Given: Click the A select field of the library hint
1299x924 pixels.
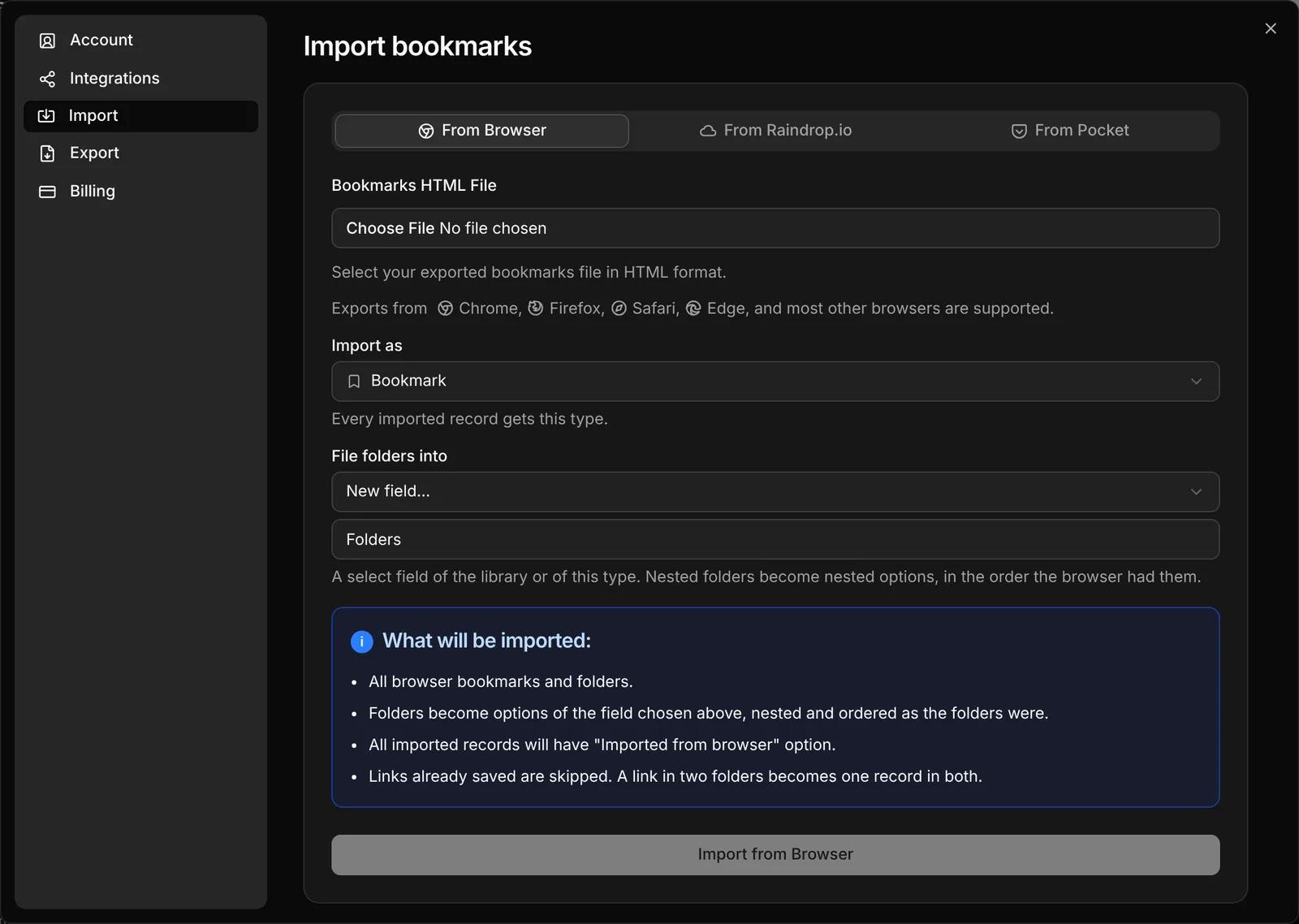Looking at the screenshot, I should 766,577.
